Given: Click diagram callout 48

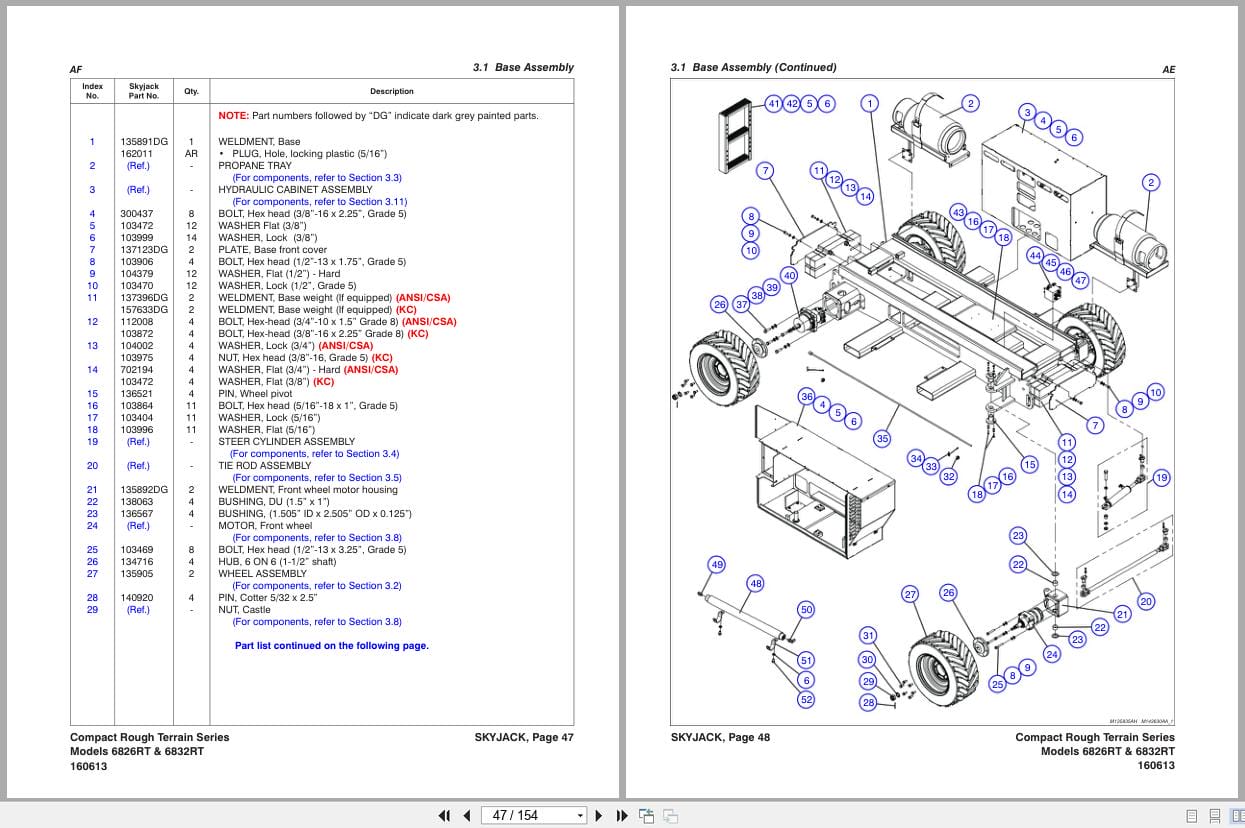Looking at the screenshot, I should [755, 584].
